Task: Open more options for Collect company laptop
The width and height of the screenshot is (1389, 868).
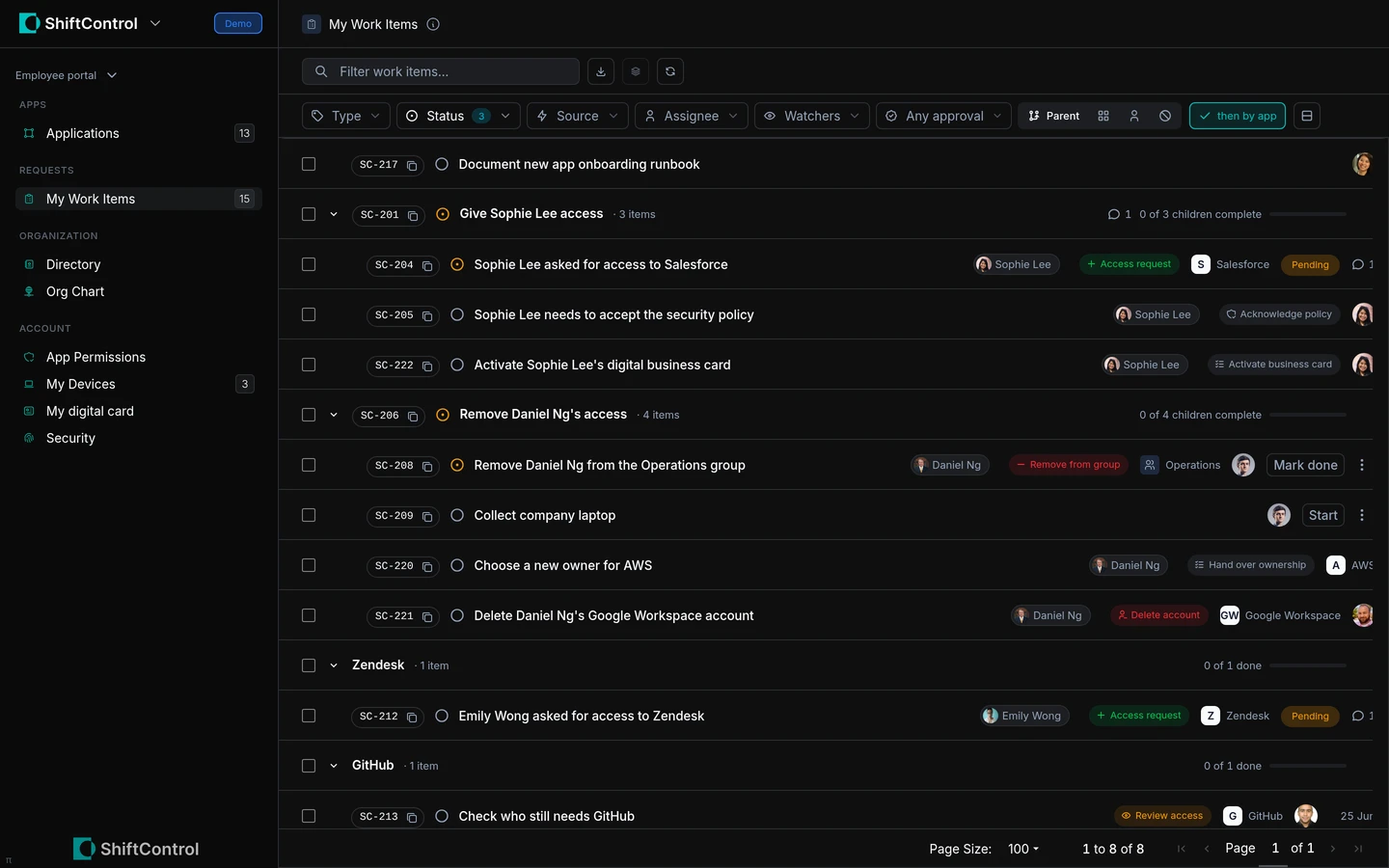Action: pyautogui.click(x=1362, y=515)
